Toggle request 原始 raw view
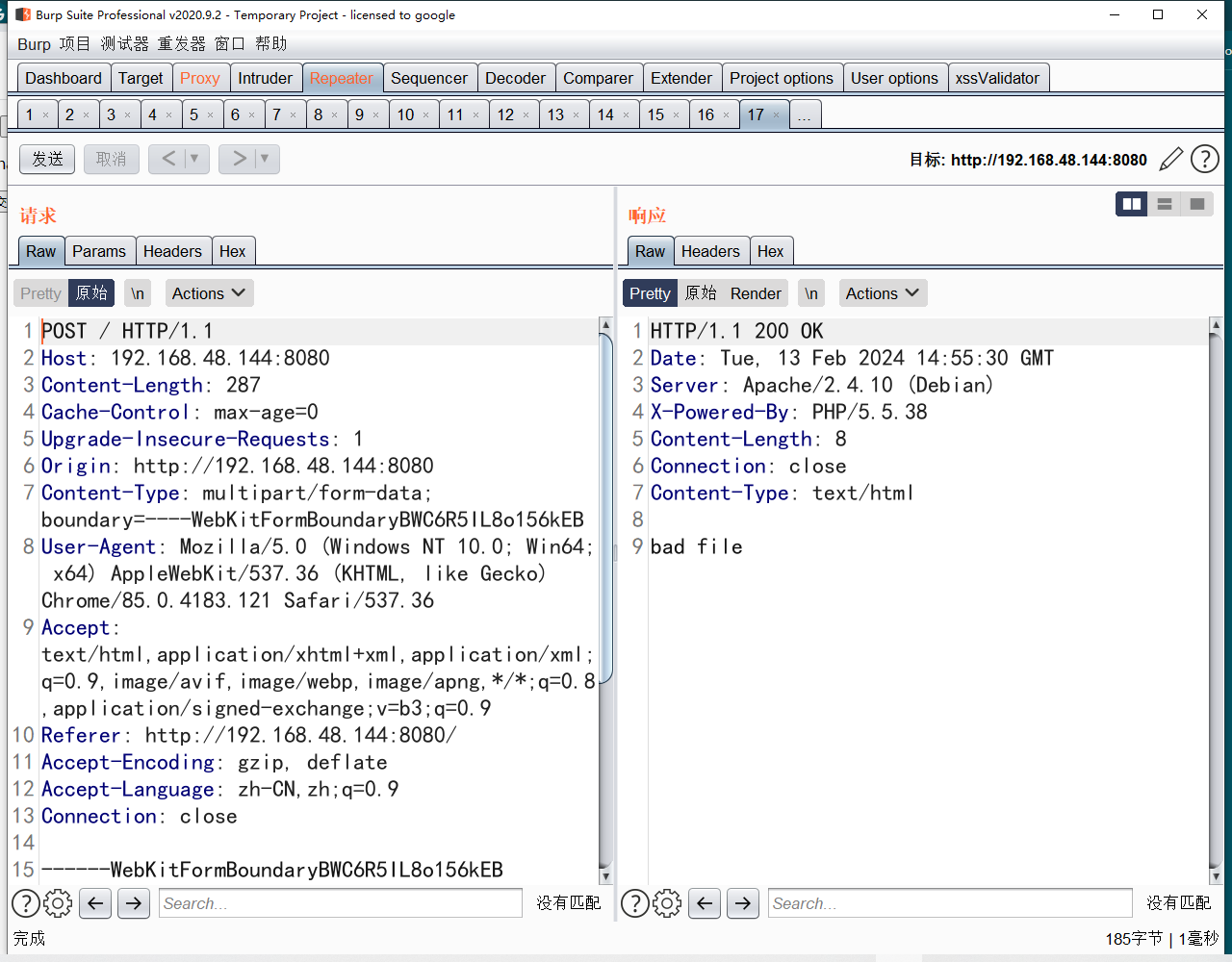The image size is (1232, 962). [91, 293]
